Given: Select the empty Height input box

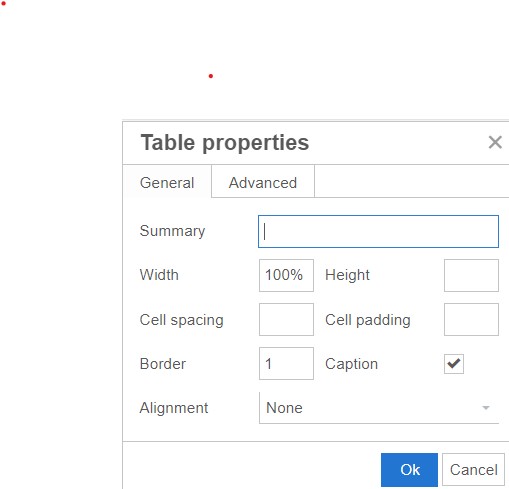Looking at the screenshot, I should pyautogui.click(x=471, y=275).
